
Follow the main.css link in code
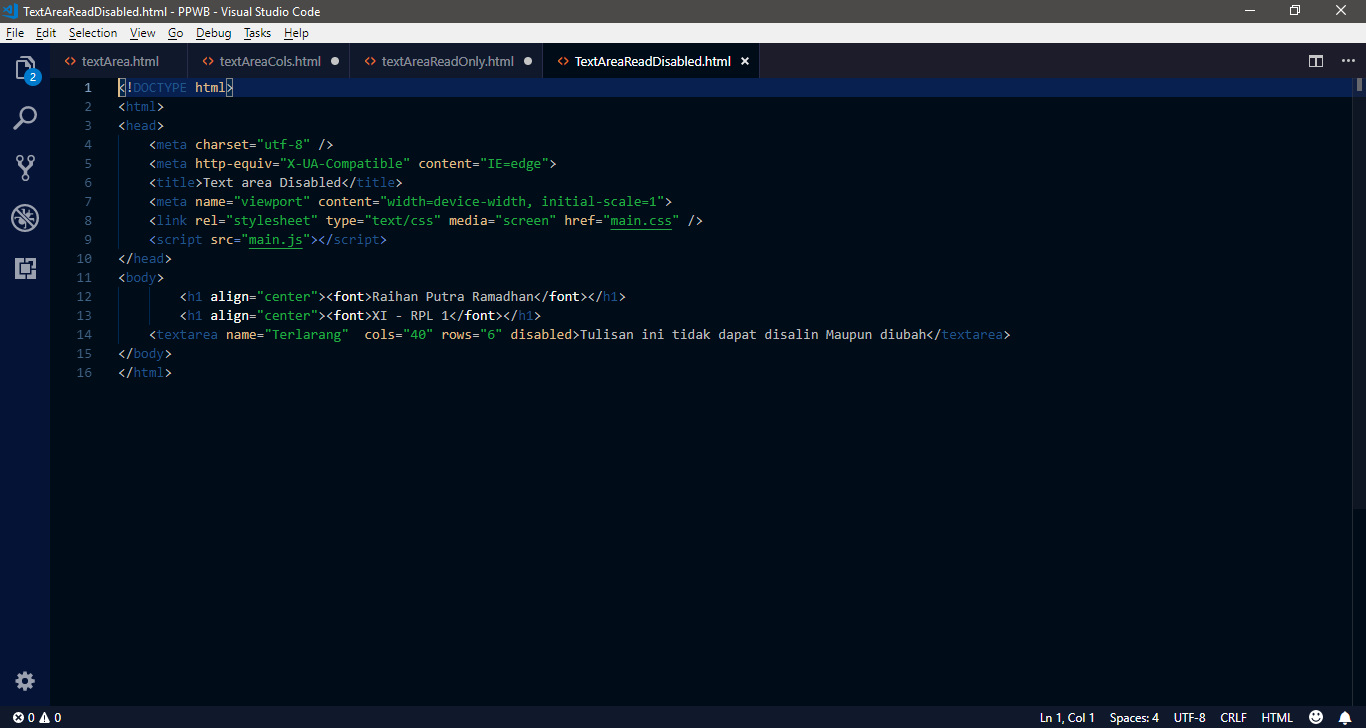click(x=641, y=220)
